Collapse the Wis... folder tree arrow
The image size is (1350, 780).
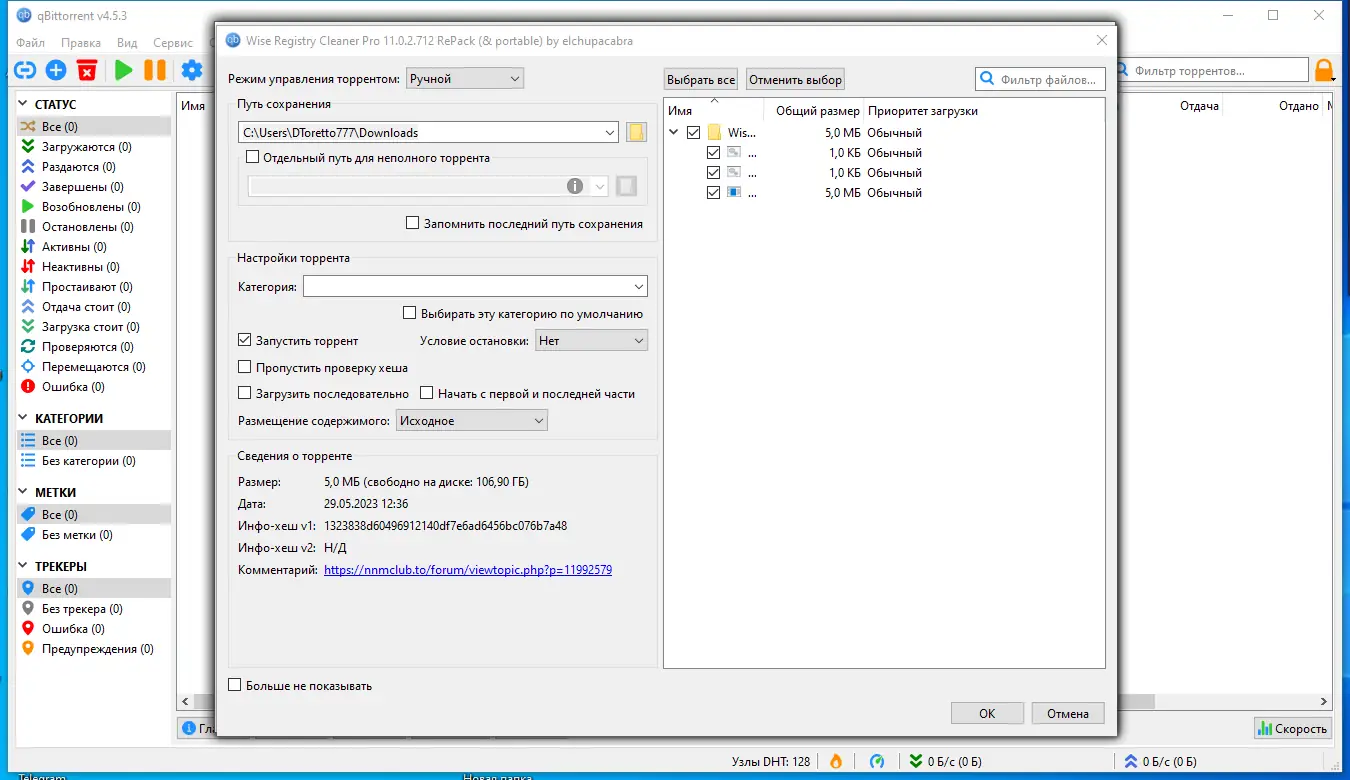[x=674, y=133]
